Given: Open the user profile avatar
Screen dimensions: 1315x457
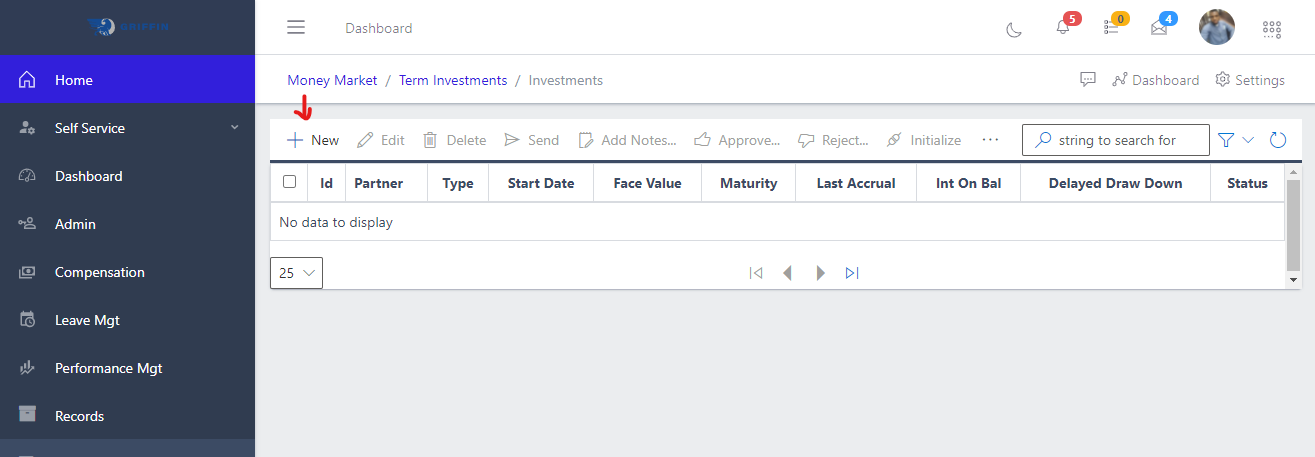Looking at the screenshot, I should coord(1217,27).
